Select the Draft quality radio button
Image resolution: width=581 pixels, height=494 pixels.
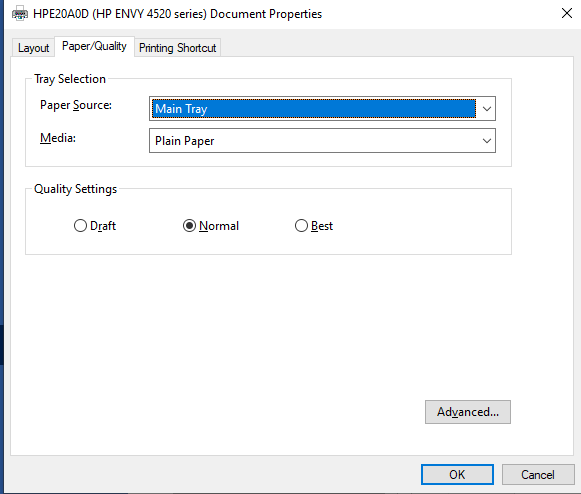coord(80,226)
